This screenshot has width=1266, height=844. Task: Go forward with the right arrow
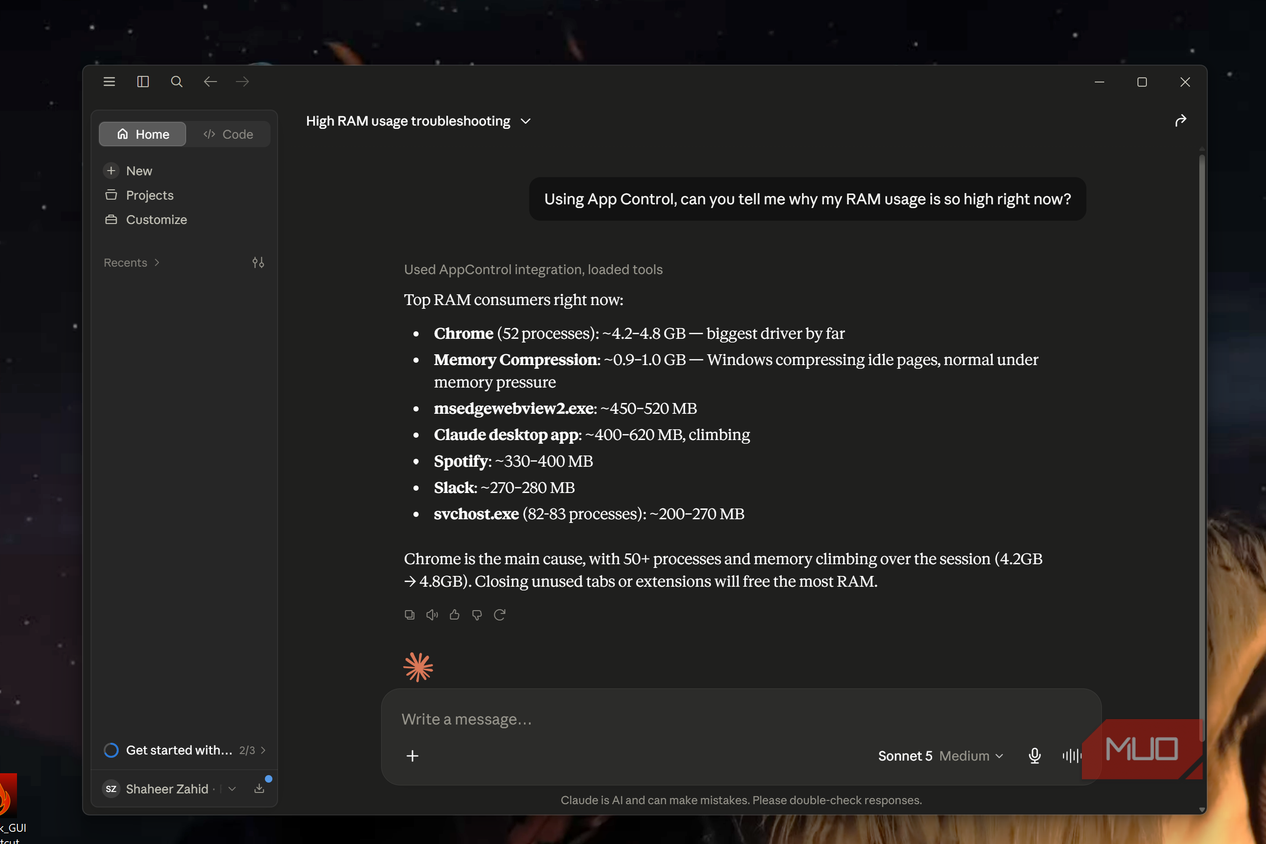[242, 82]
